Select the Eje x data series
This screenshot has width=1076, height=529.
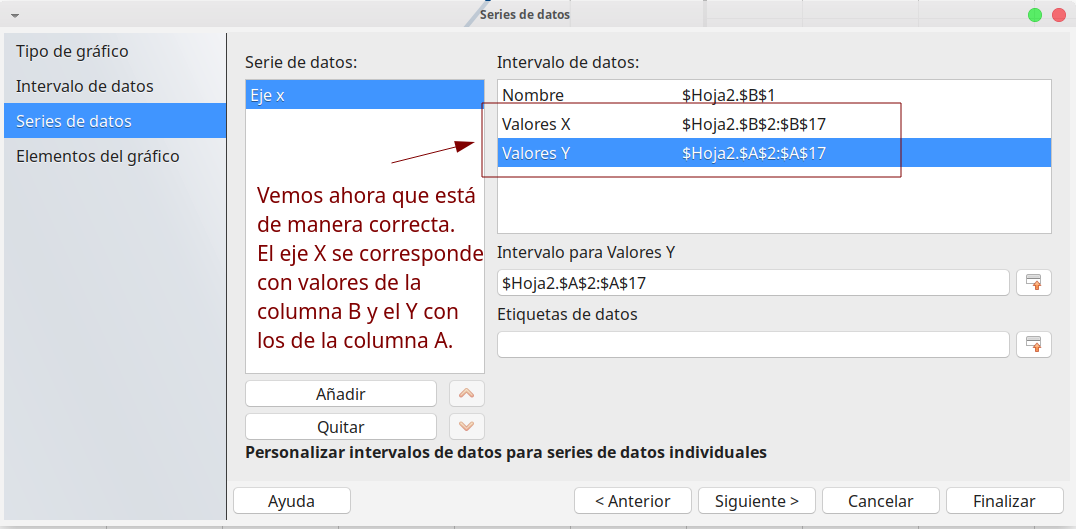coord(364,95)
